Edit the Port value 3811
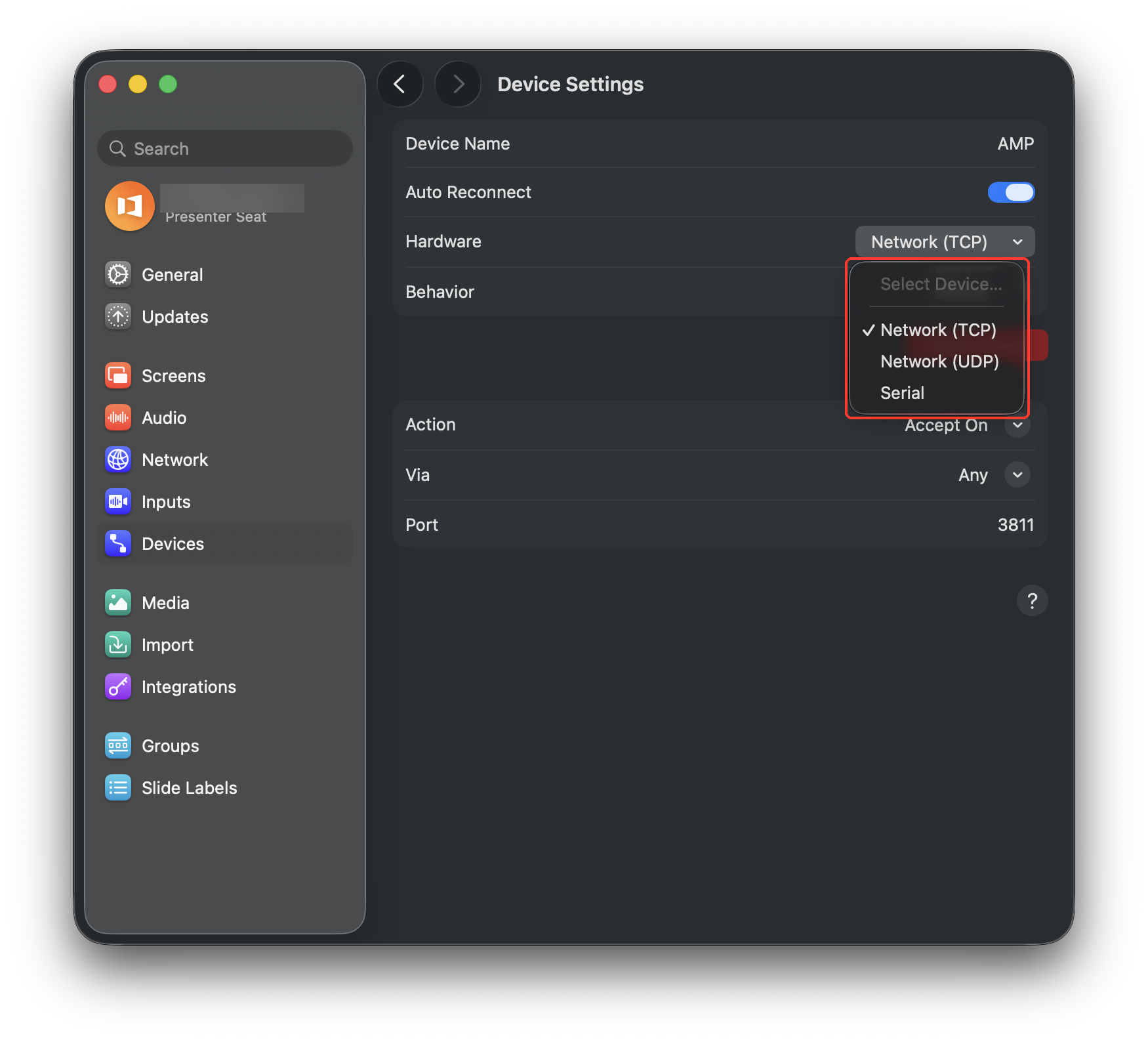The width and height of the screenshot is (1148, 1042). click(x=1015, y=525)
